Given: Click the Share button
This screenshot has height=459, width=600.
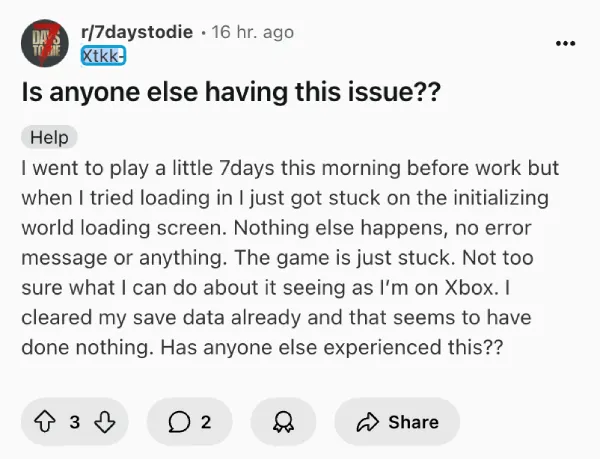Looking at the screenshot, I should point(397,422).
